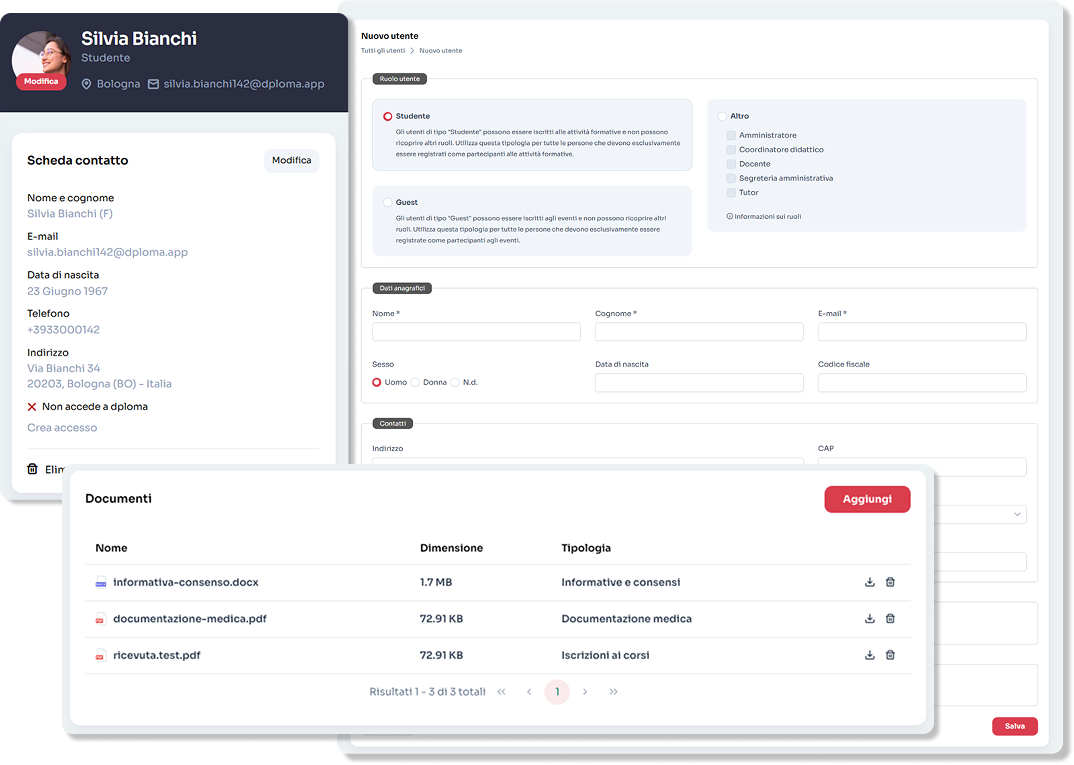Click Dimensione column header

[451, 548]
